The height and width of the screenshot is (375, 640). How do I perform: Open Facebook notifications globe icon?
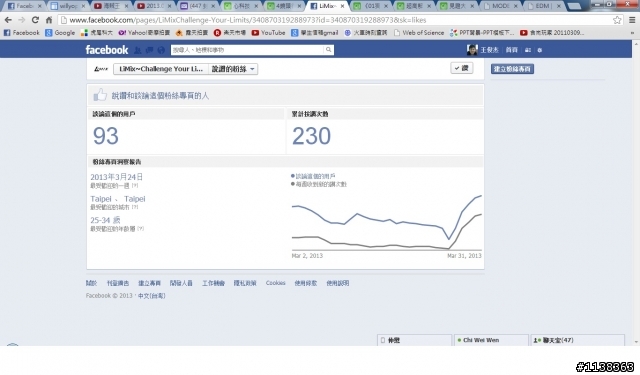tap(161, 50)
